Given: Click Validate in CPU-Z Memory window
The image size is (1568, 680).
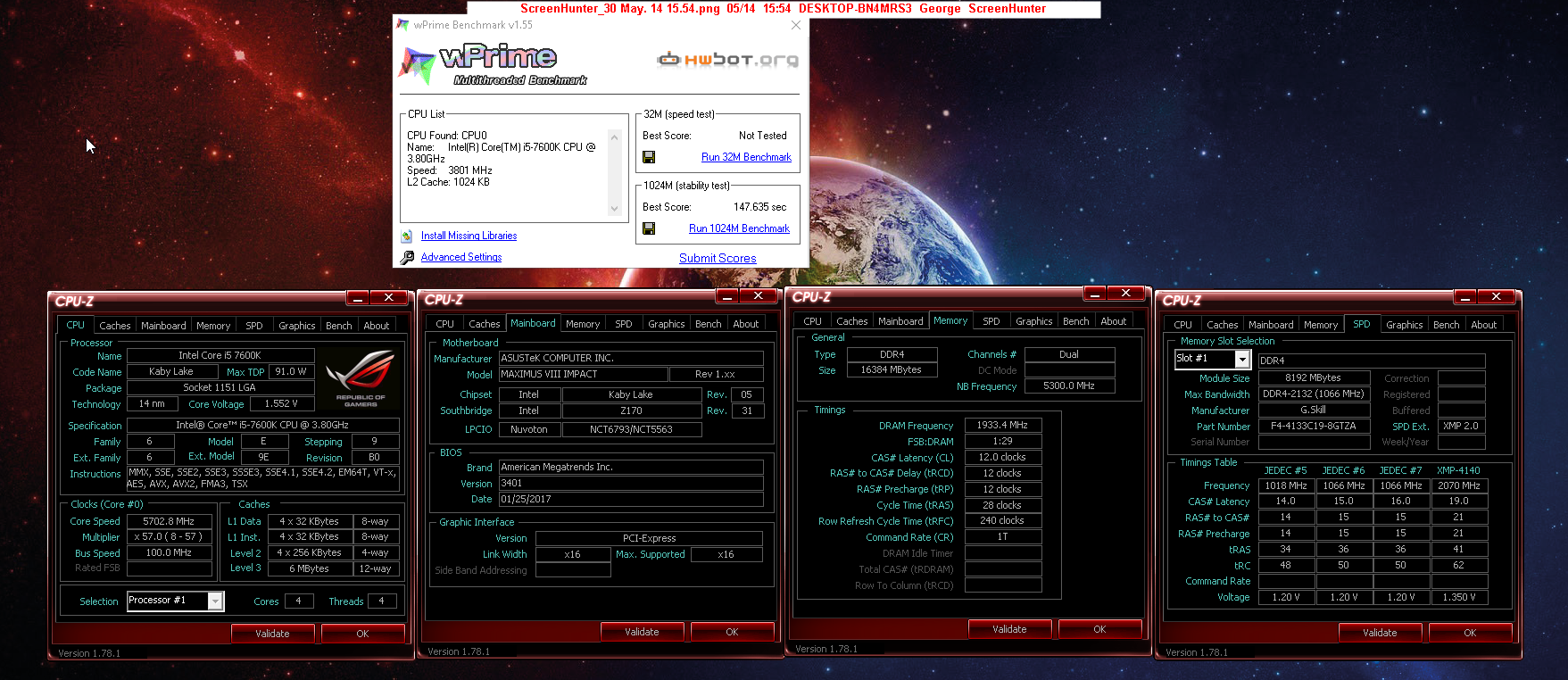Looking at the screenshot, I should 1009,629.
